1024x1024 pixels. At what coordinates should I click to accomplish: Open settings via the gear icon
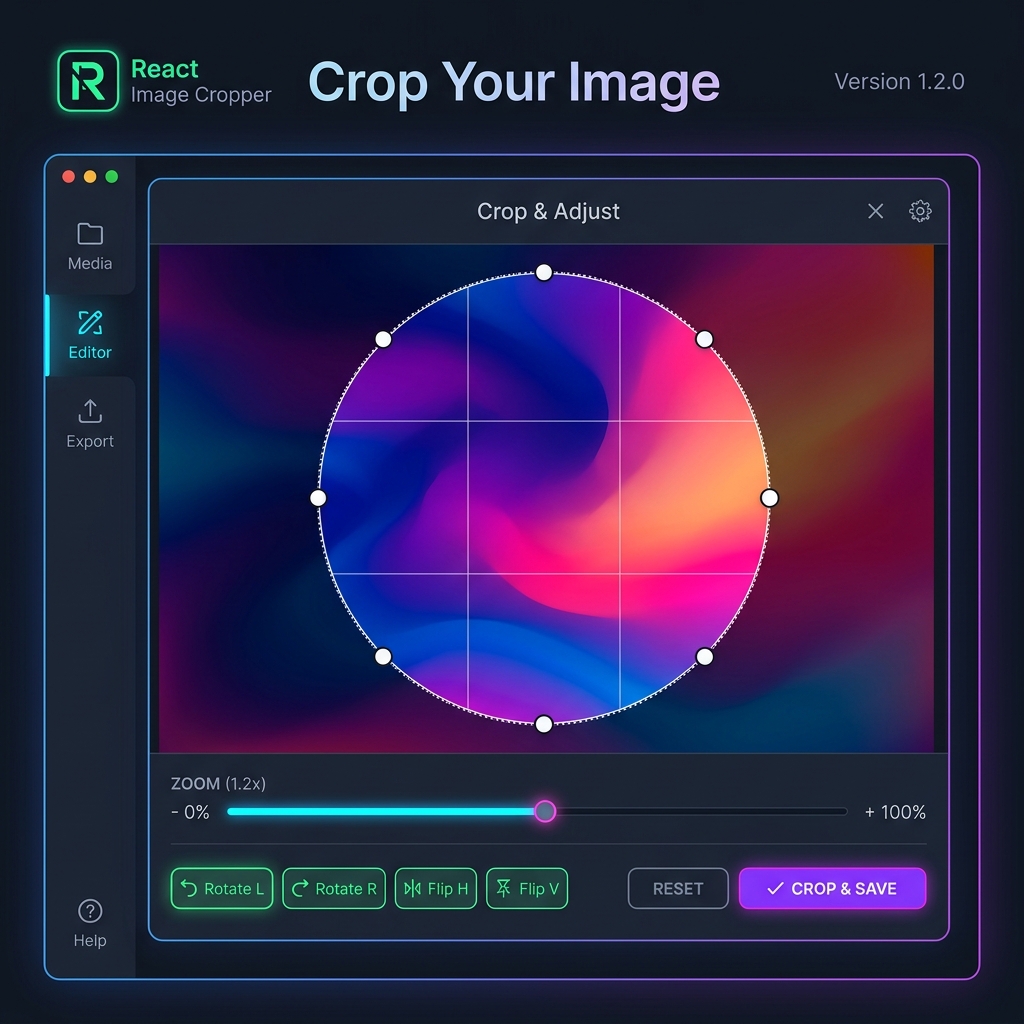(x=920, y=211)
